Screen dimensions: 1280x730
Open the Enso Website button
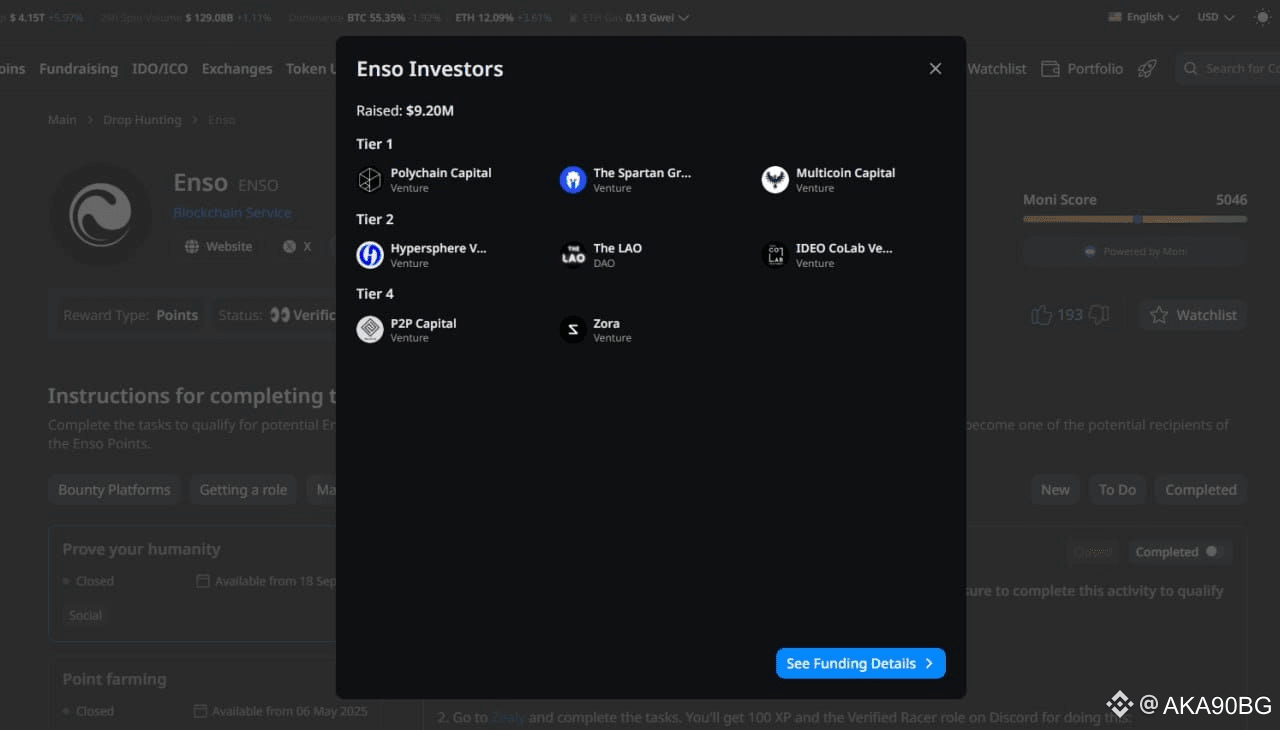(218, 246)
